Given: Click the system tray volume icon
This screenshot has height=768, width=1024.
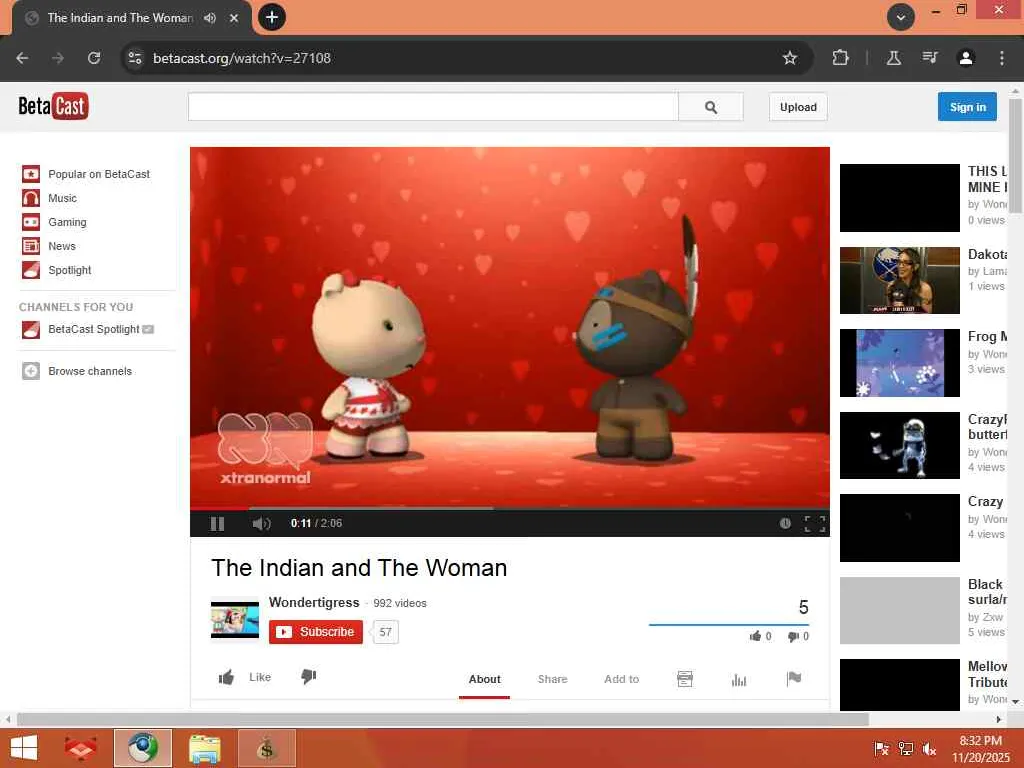Looking at the screenshot, I should tap(929, 748).
